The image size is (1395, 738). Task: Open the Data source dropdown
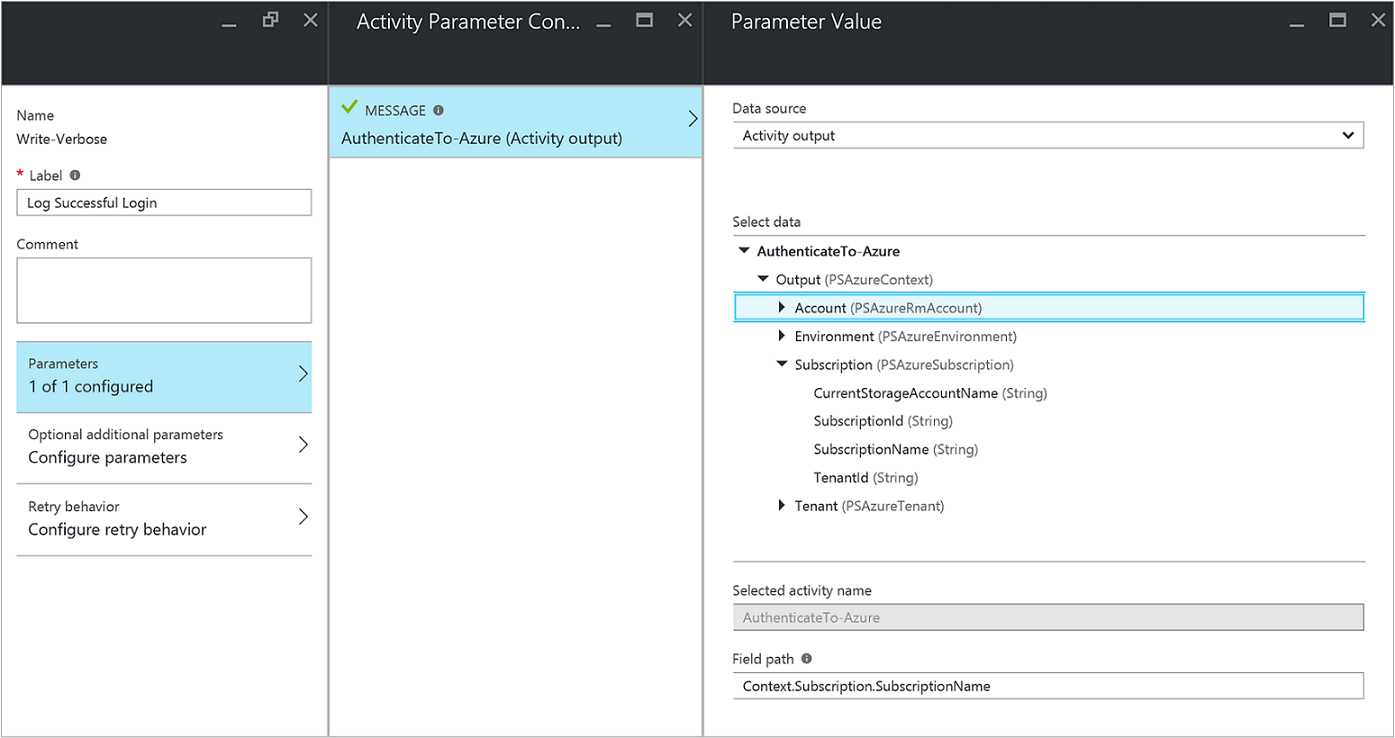pyautogui.click(x=1048, y=136)
